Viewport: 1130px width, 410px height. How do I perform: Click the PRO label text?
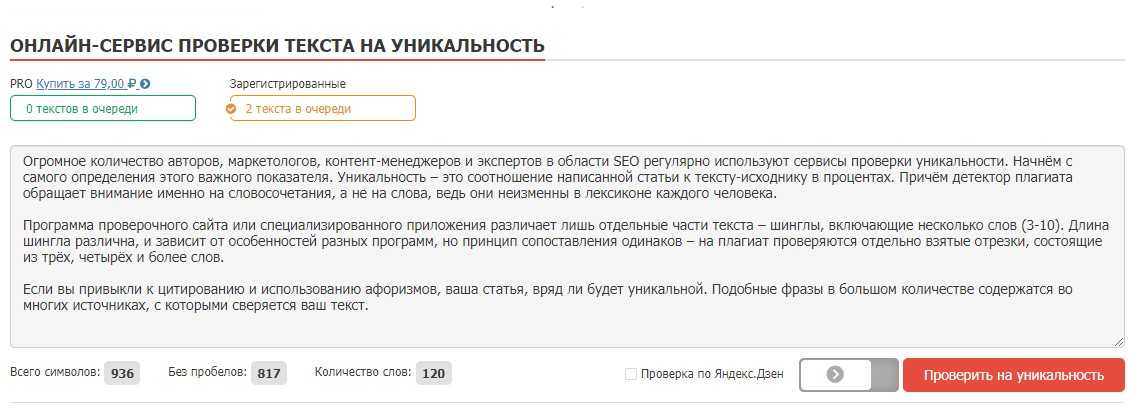click(x=21, y=85)
